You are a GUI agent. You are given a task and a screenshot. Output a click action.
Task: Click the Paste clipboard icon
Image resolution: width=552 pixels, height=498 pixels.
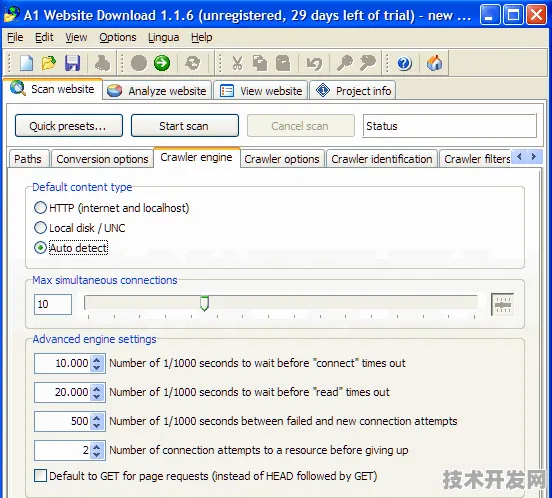pos(283,63)
